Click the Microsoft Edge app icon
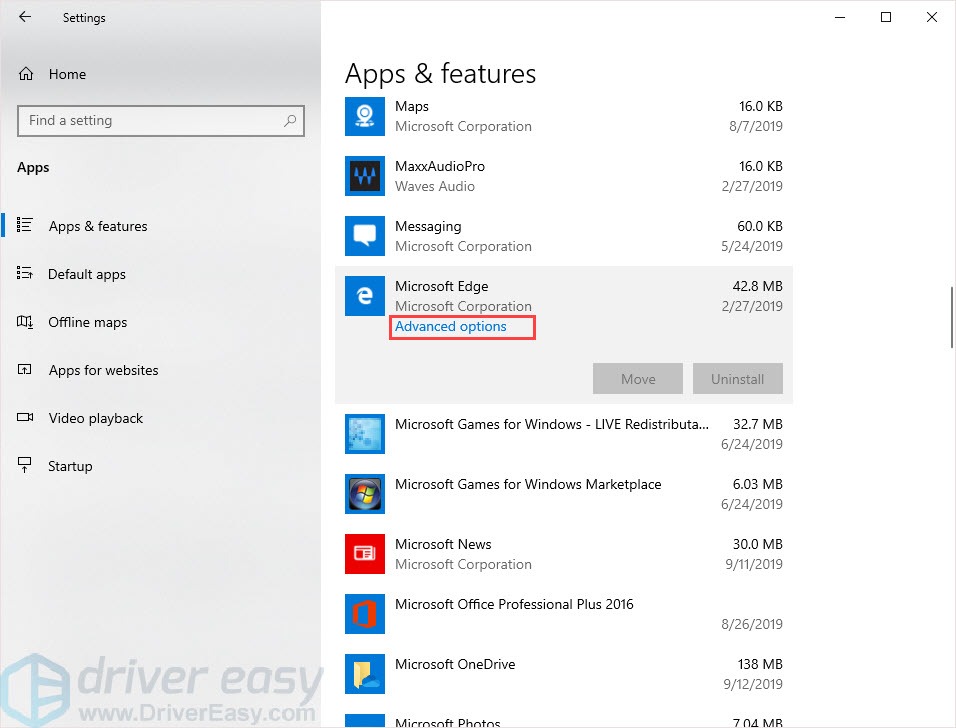Viewport: 956px width, 728px height. (365, 296)
